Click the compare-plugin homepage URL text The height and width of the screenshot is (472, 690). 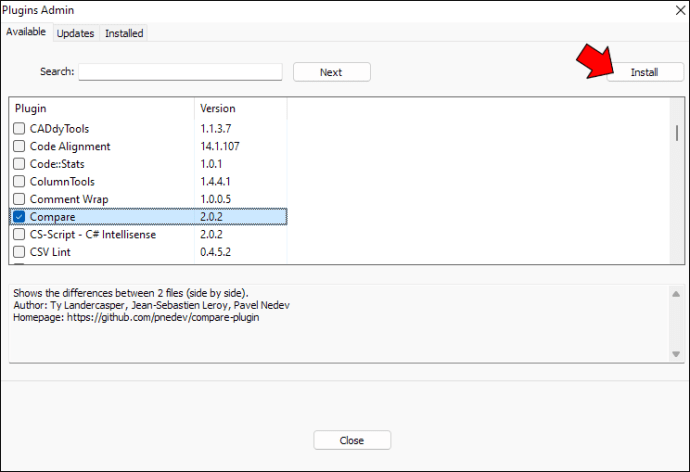pyautogui.click(x=163, y=318)
